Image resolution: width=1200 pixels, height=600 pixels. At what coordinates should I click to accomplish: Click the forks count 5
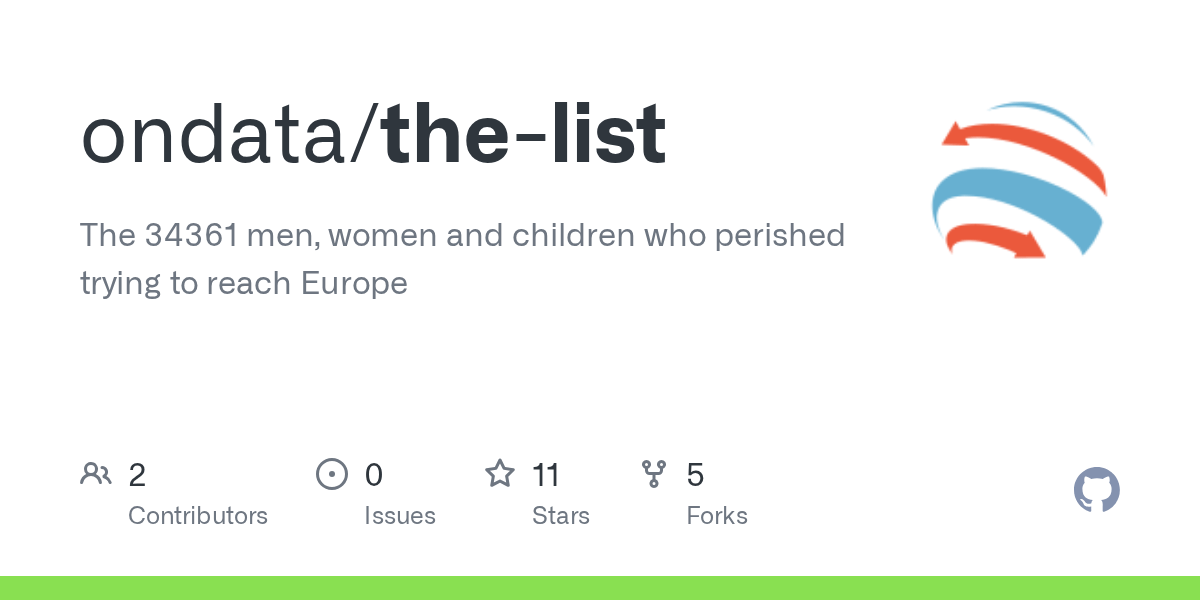tap(695, 475)
